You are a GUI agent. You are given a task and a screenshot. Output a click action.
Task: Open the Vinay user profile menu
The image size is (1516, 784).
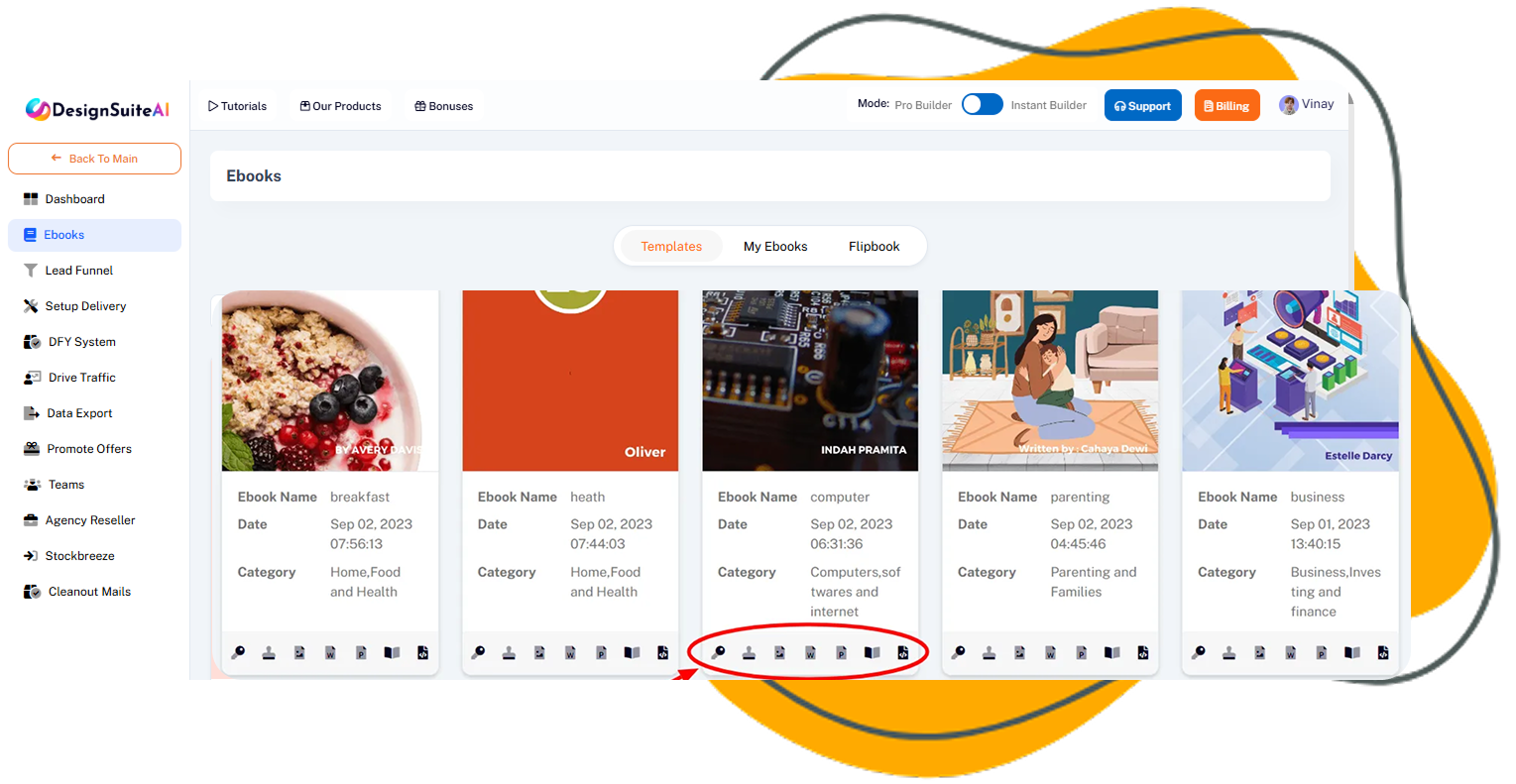[1306, 104]
